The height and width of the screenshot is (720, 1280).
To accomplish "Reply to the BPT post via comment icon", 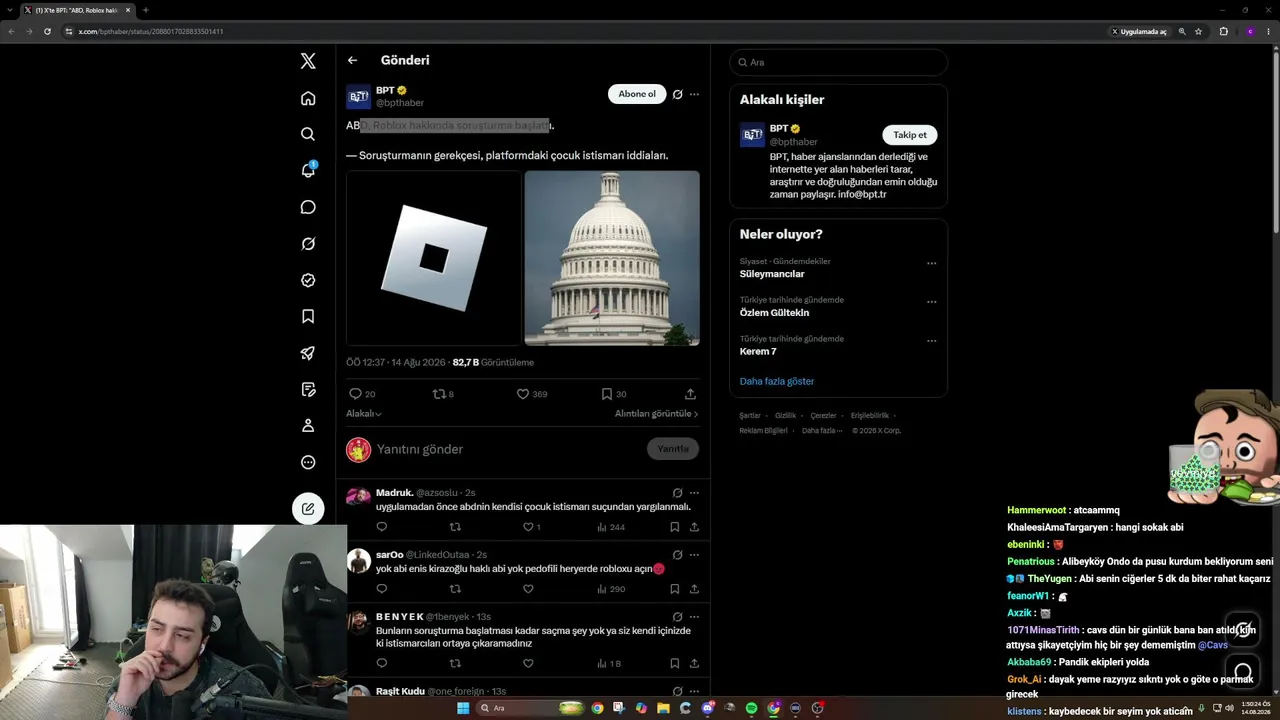I will tap(355, 394).
